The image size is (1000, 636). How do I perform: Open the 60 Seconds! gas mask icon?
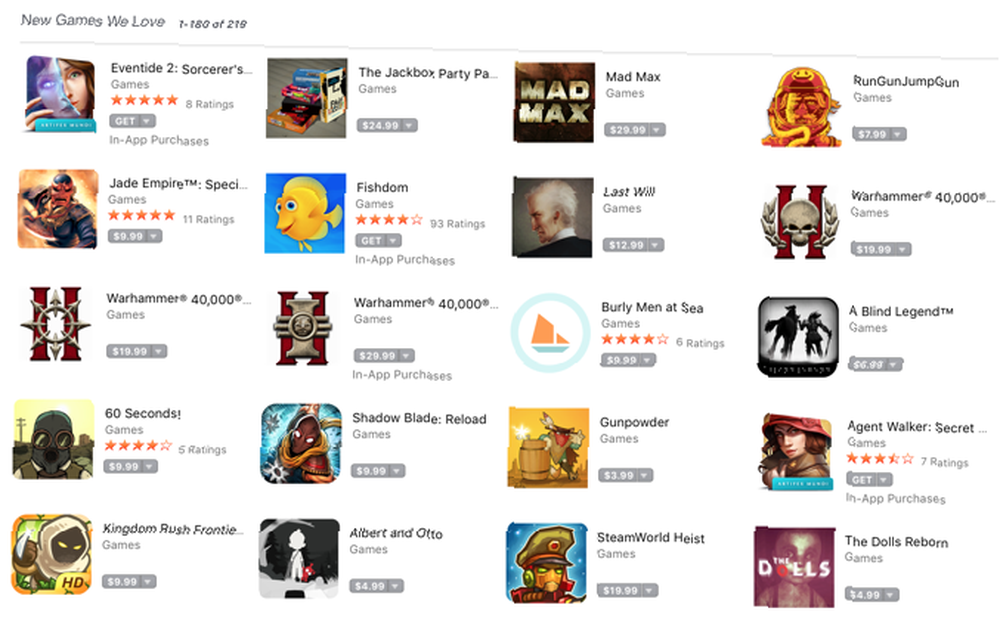click(54, 439)
